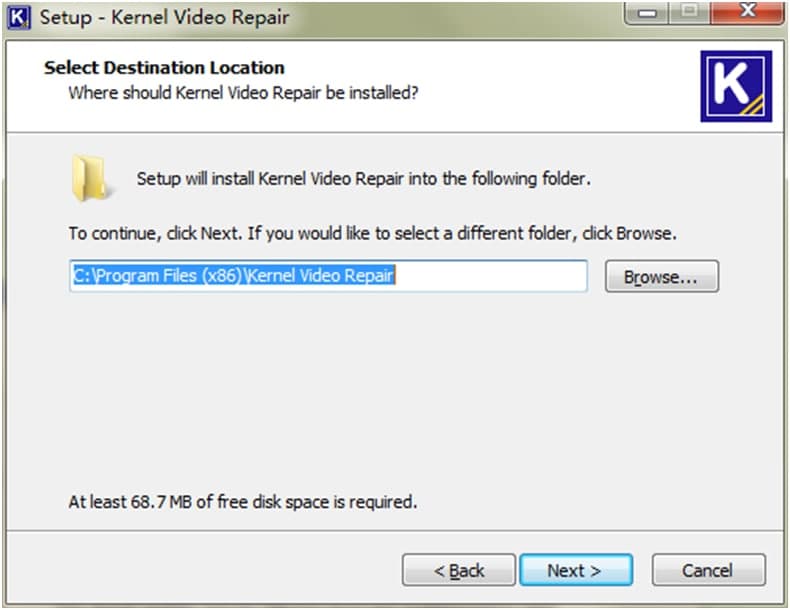The image size is (790, 610).
Task: Click the free disk space requirement text
Action: point(242,501)
